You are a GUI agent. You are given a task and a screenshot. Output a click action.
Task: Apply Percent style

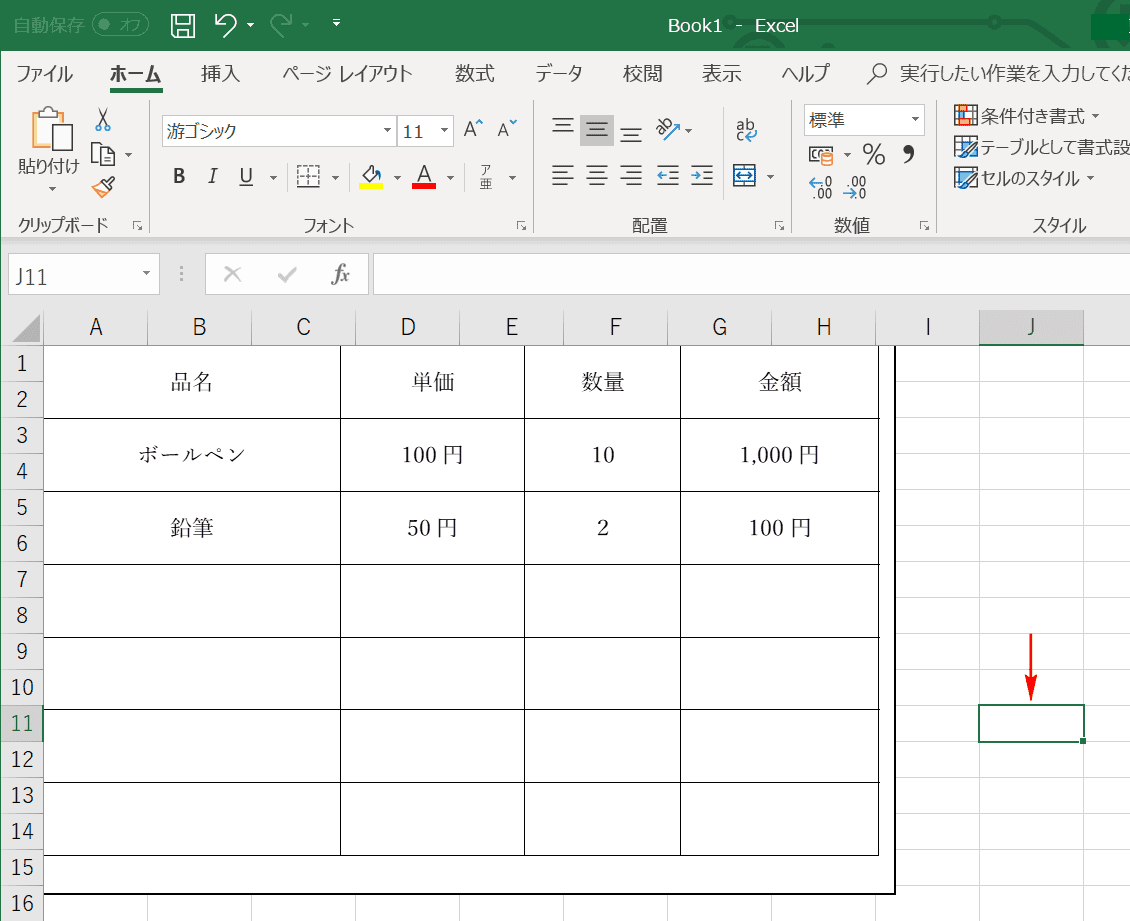pyautogui.click(x=874, y=154)
